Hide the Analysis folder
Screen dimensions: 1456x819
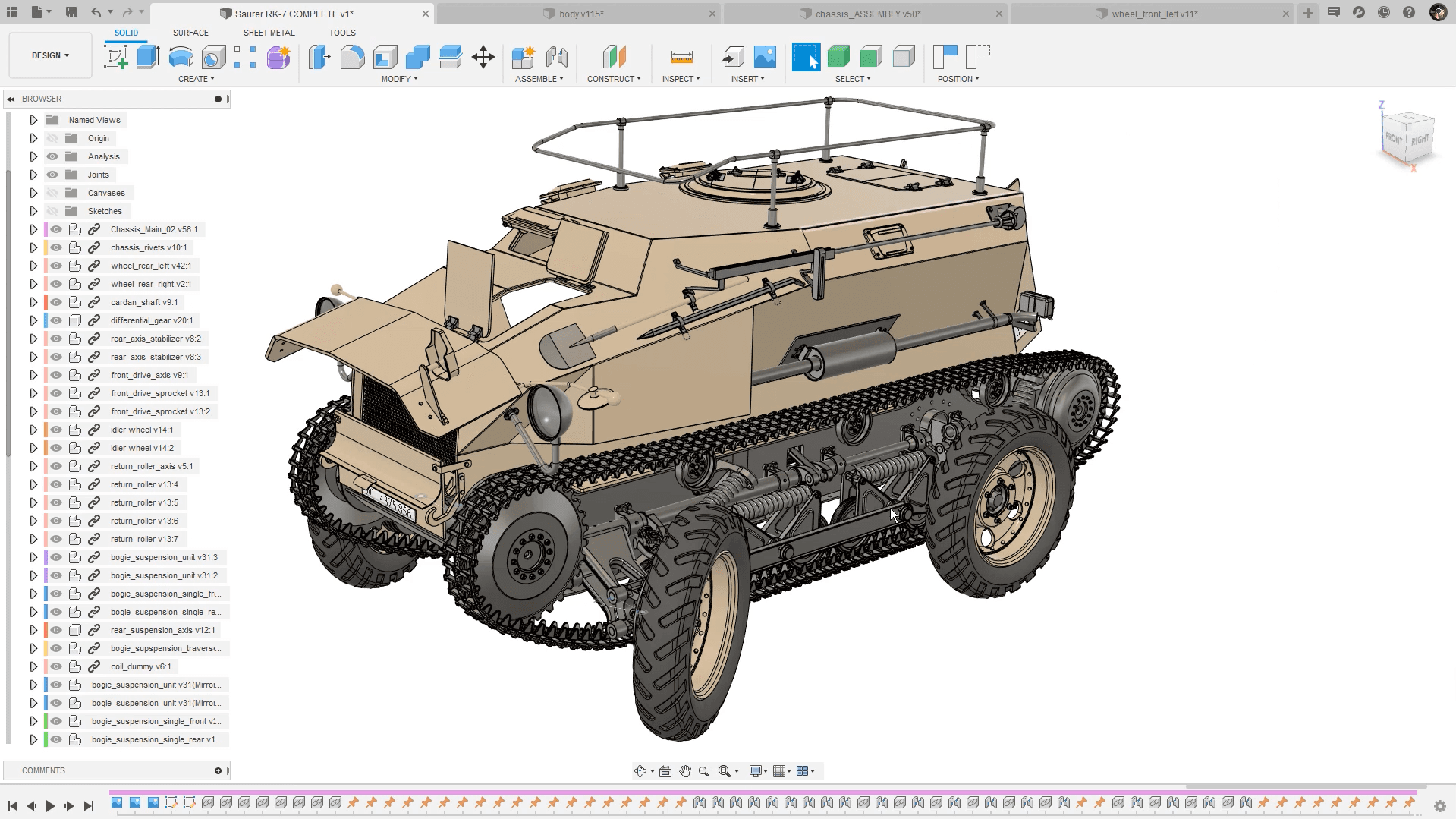point(52,156)
